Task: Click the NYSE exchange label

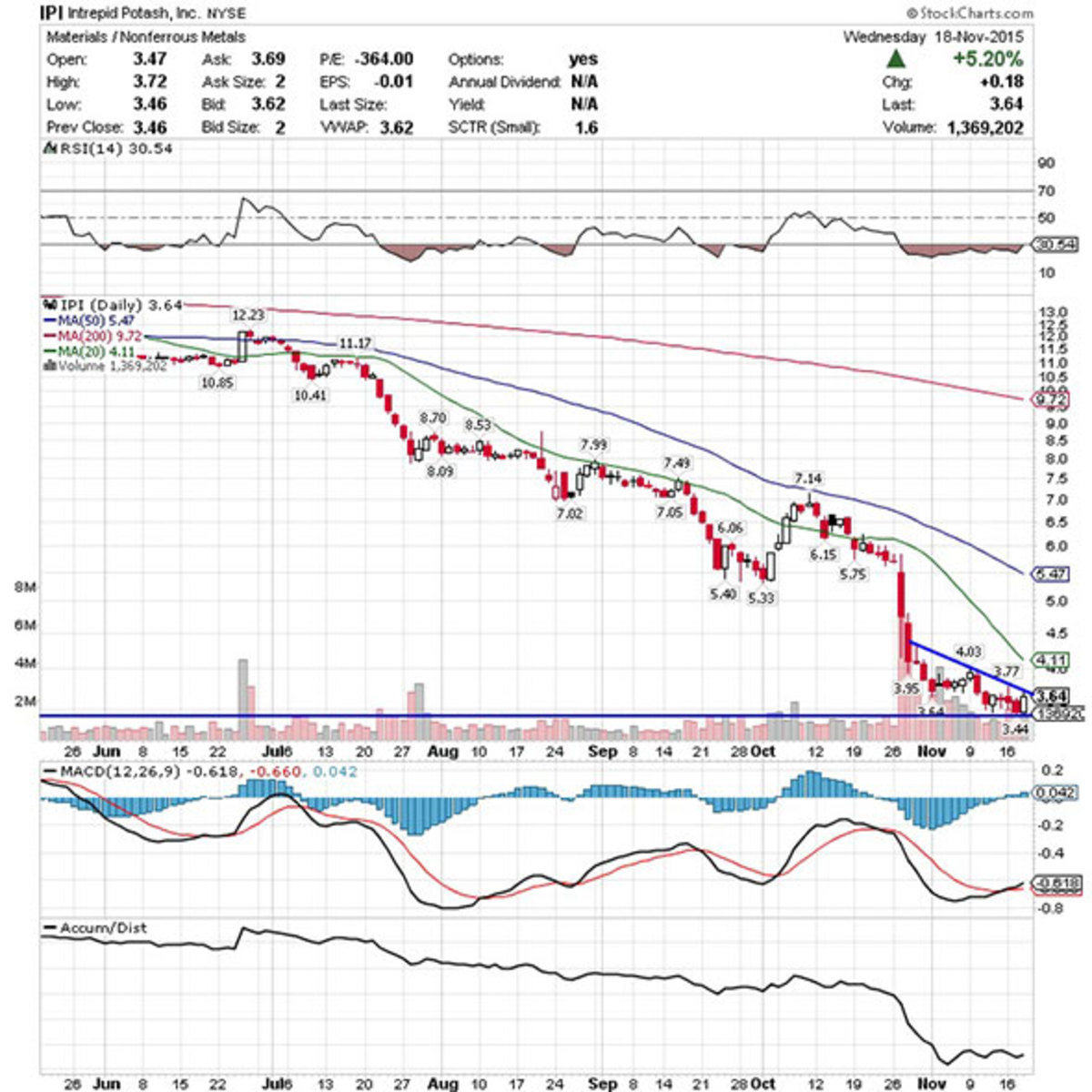Action: pos(227,14)
